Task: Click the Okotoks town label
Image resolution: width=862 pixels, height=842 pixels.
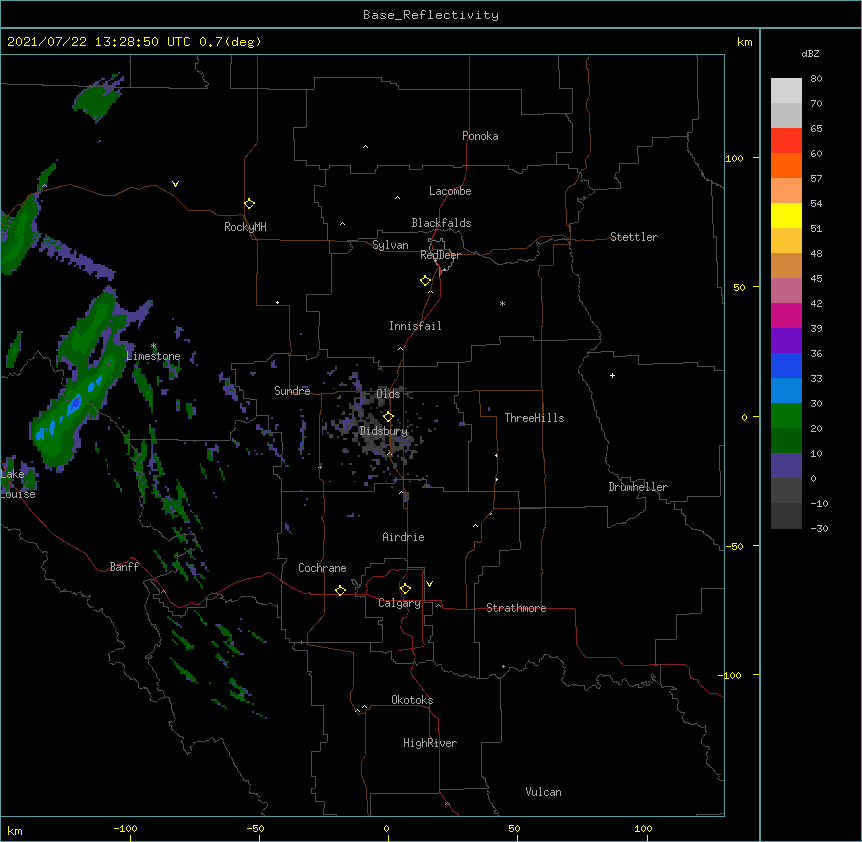Action: click(x=412, y=700)
